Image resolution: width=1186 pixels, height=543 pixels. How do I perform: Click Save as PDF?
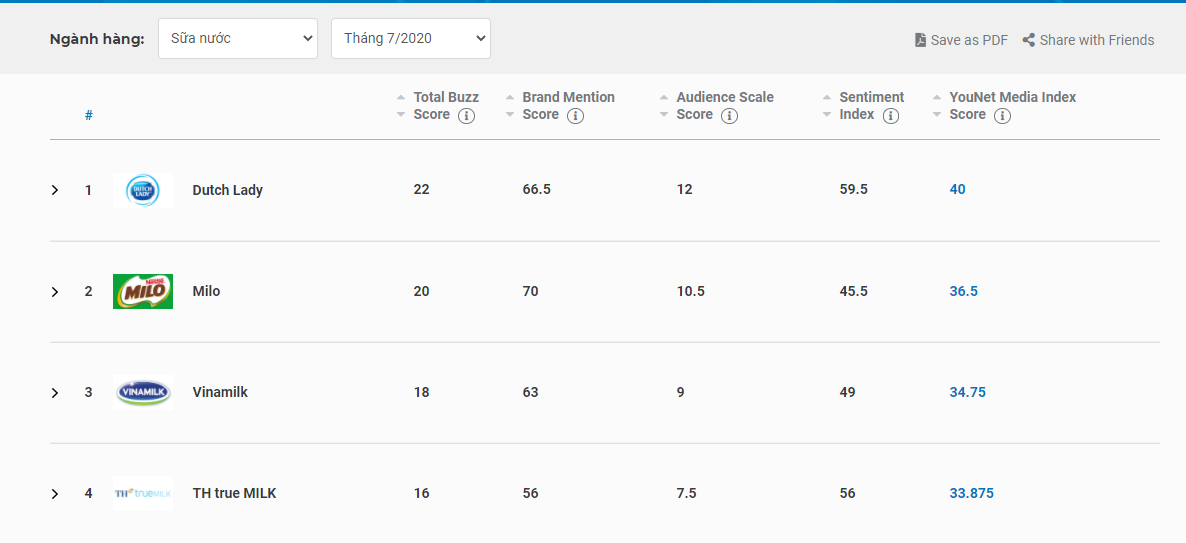961,40
